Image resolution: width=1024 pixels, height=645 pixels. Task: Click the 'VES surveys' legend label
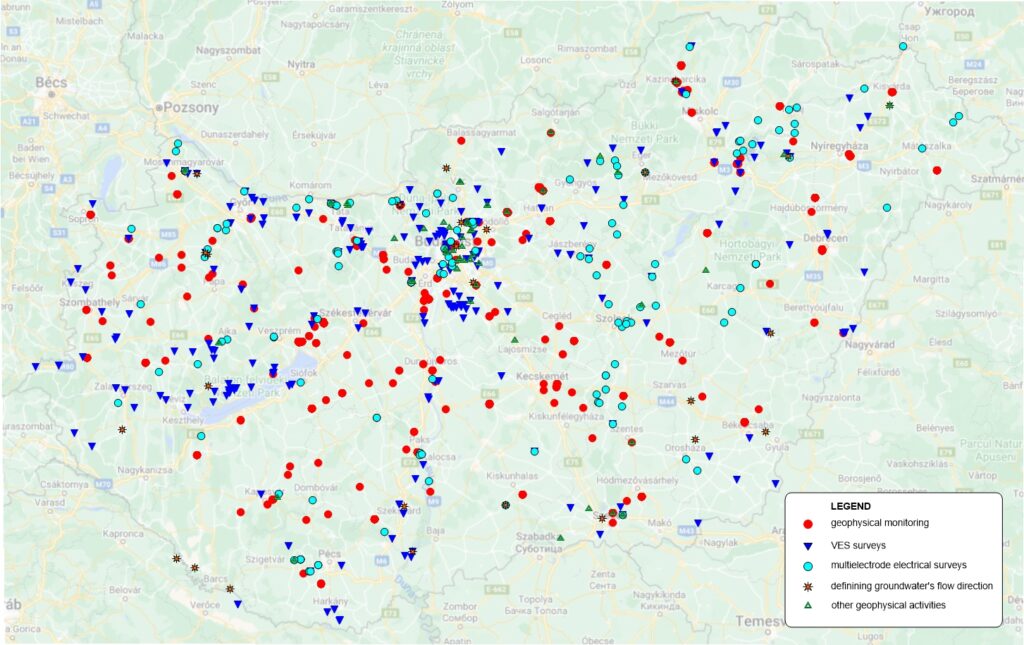858,545
